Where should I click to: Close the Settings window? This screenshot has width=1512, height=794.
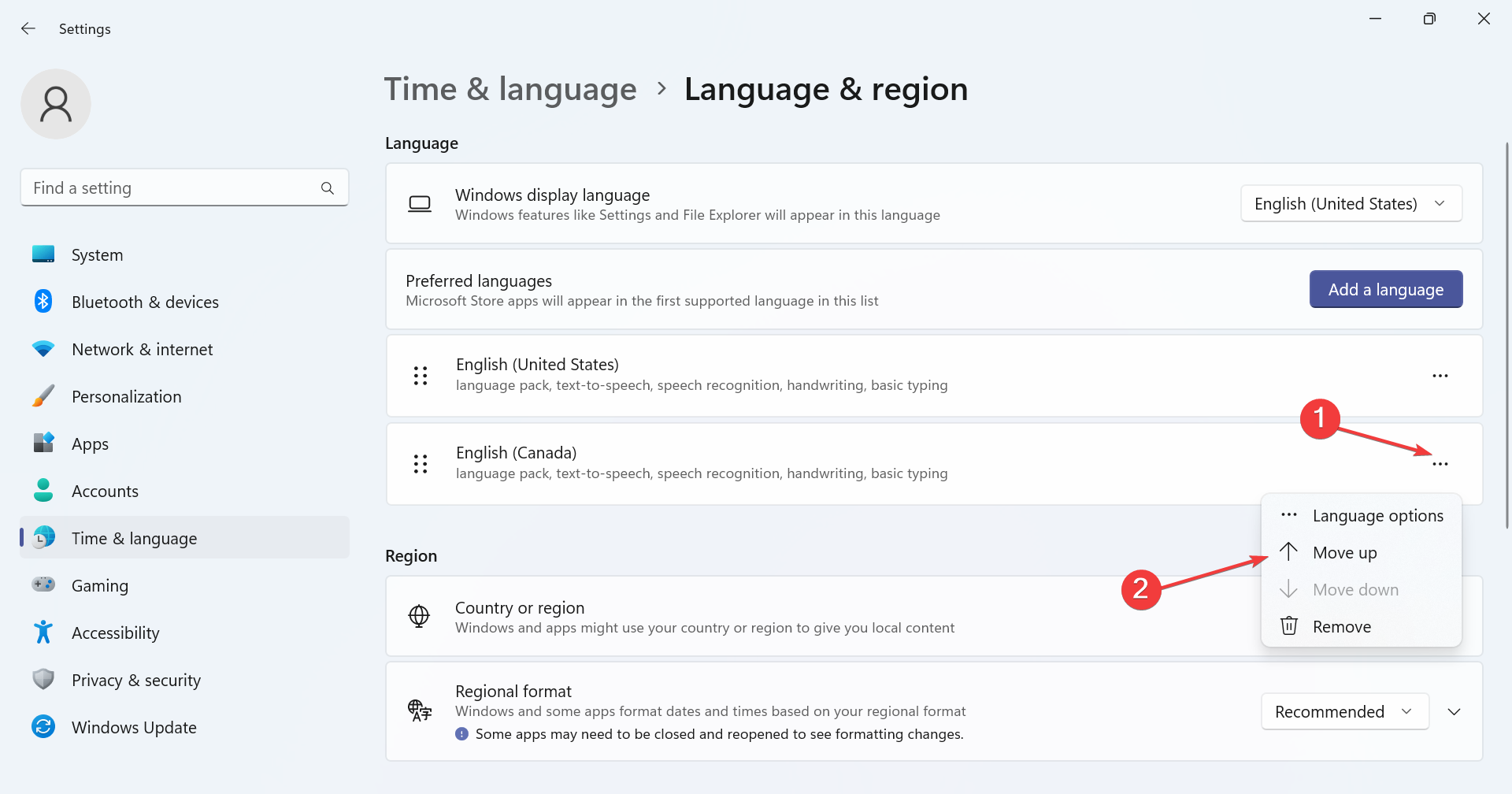[1484, 19]
